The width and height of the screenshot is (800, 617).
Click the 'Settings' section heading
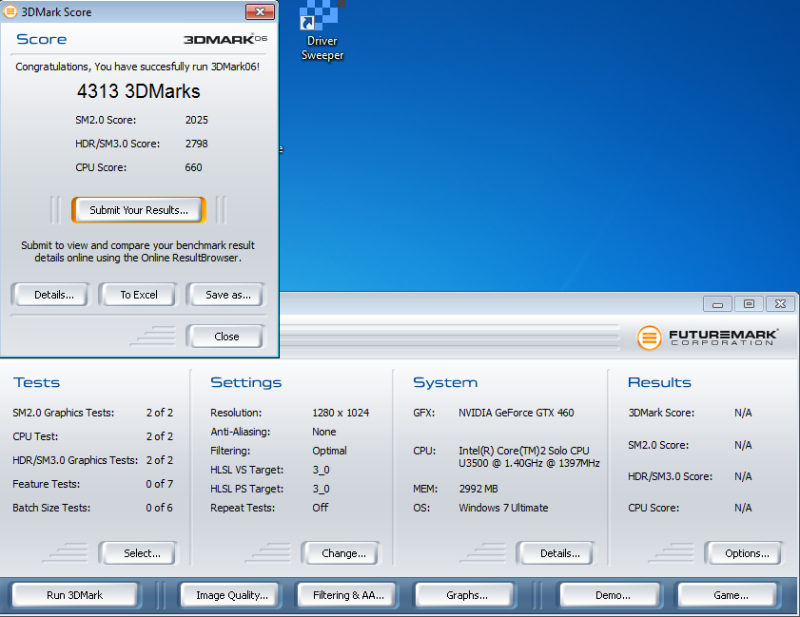click(246, 382)
